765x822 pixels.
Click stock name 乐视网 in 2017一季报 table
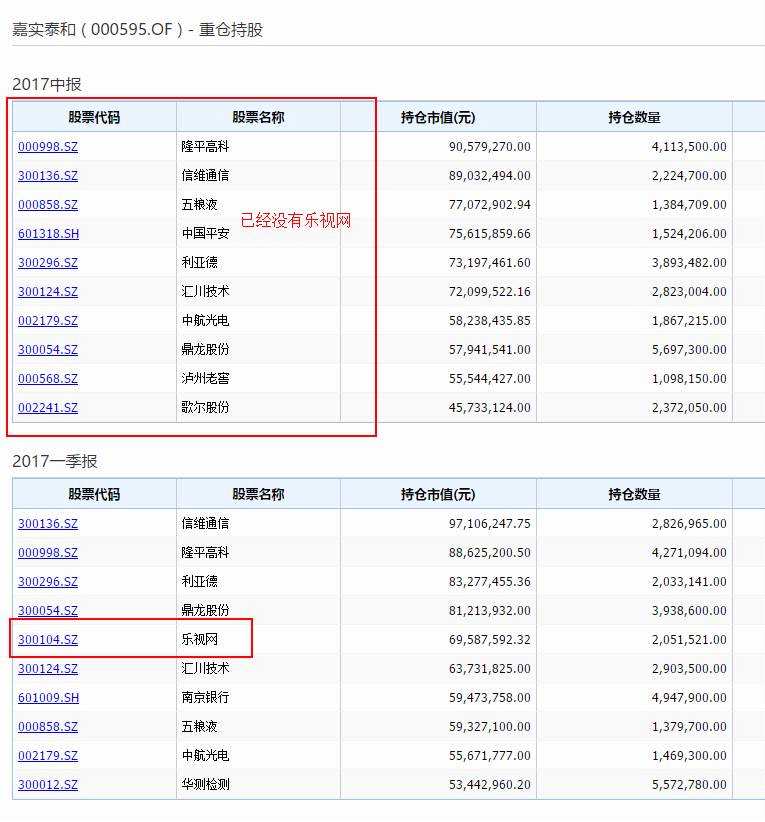tap(200, 640)
